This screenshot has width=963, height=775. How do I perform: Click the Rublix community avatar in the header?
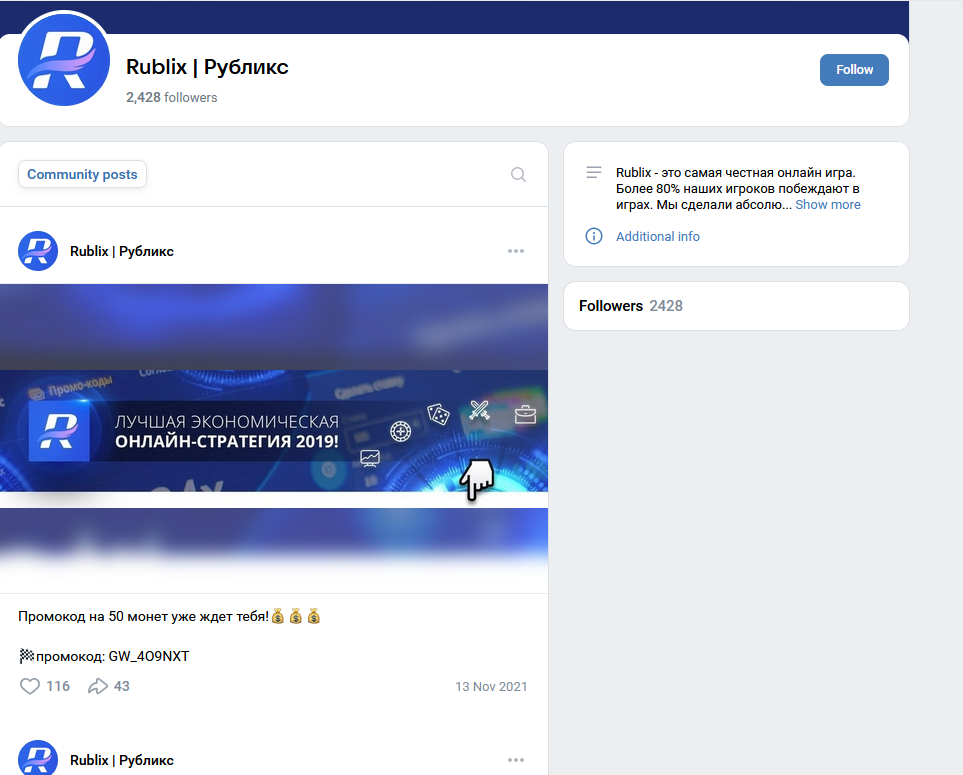[64, 60]
